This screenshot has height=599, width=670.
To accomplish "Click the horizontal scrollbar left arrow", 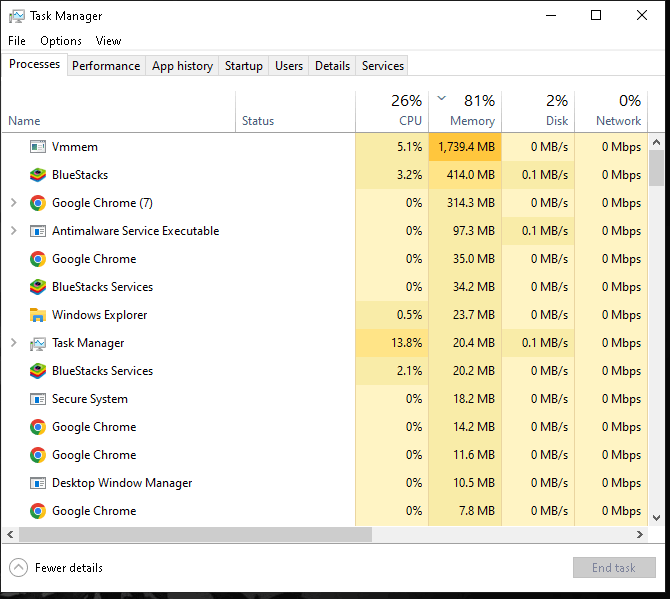I will tap(10, 534).
